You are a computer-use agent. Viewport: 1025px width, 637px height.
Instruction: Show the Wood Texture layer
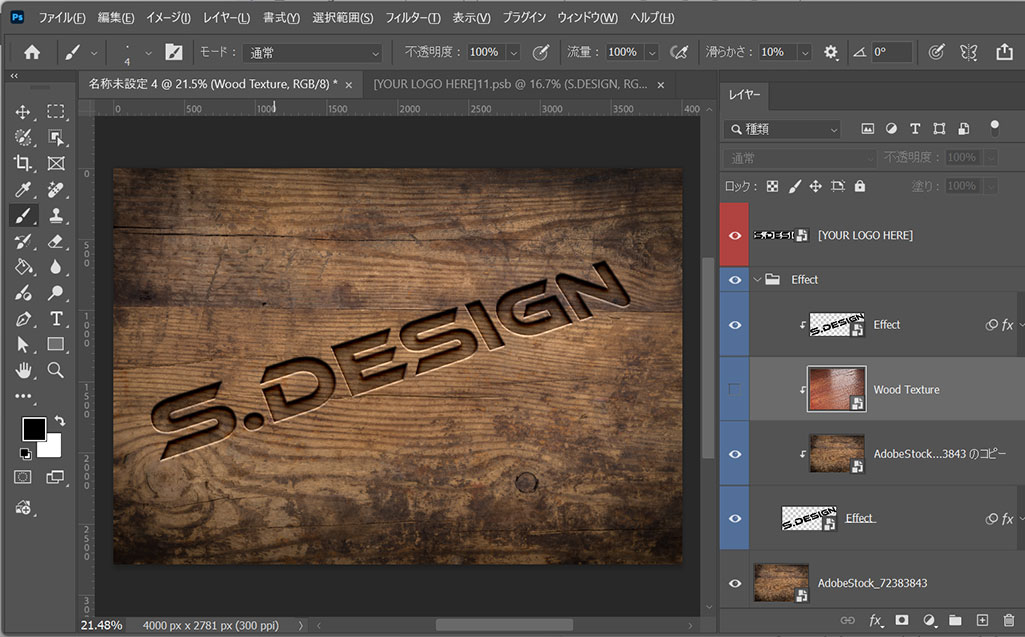click(x=735, y=389)
